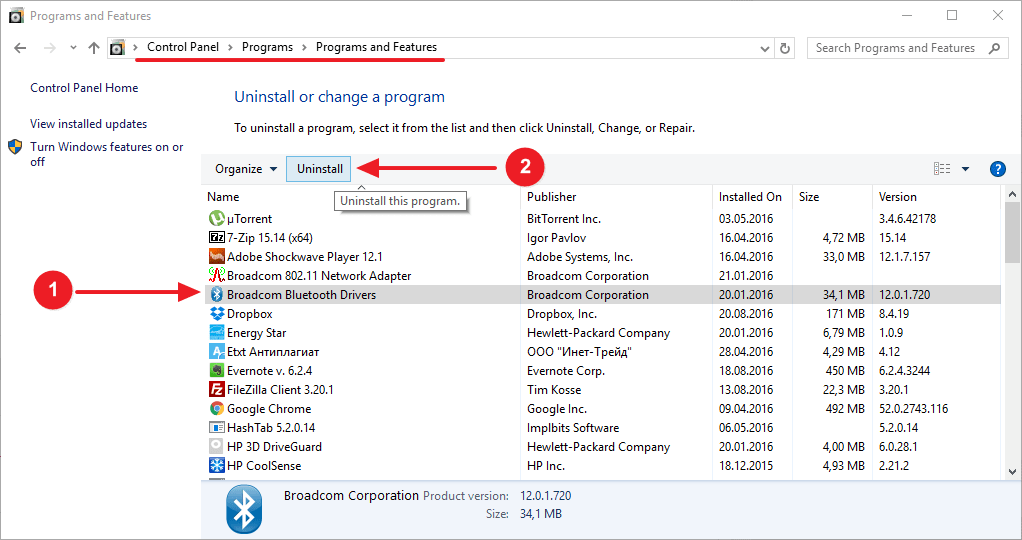Click the scrollbar up arrow

point(1012,194)
